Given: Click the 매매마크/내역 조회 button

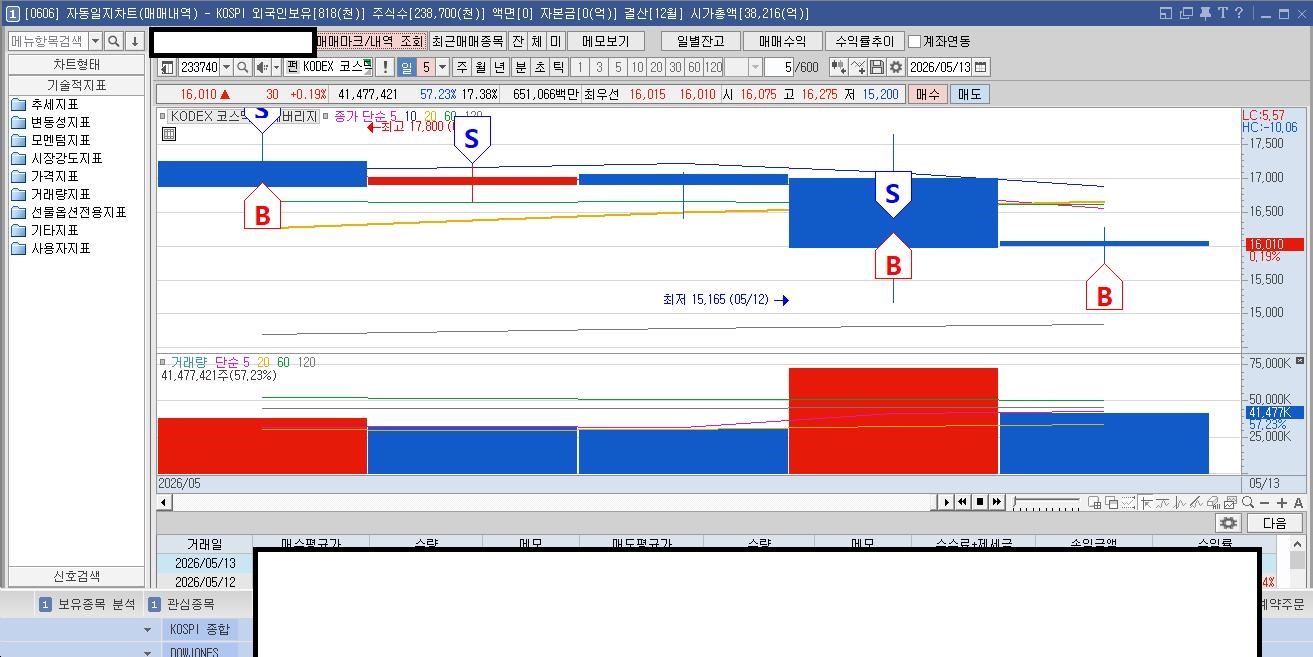Looking at the screenshot, I should click(x=371, y=41).
